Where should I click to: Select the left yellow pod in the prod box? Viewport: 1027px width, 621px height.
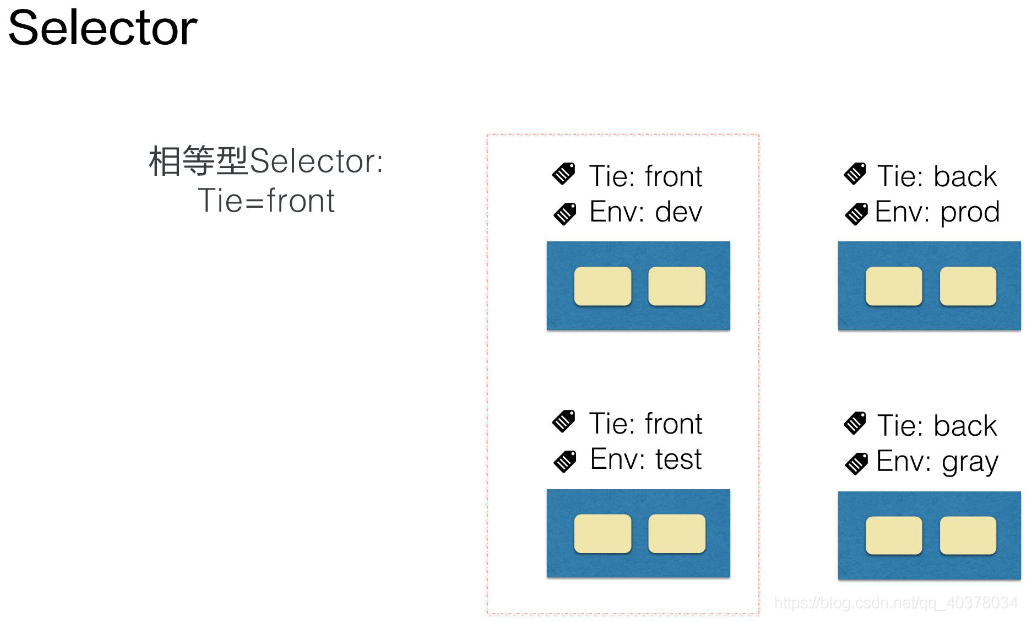[893, 286]
